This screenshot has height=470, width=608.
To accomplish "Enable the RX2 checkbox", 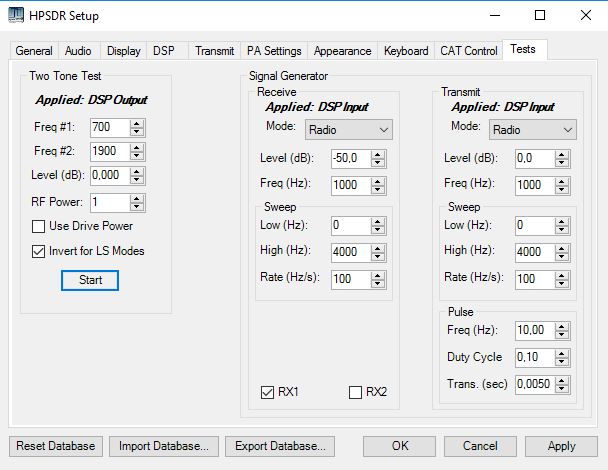I will click(355, 392).
